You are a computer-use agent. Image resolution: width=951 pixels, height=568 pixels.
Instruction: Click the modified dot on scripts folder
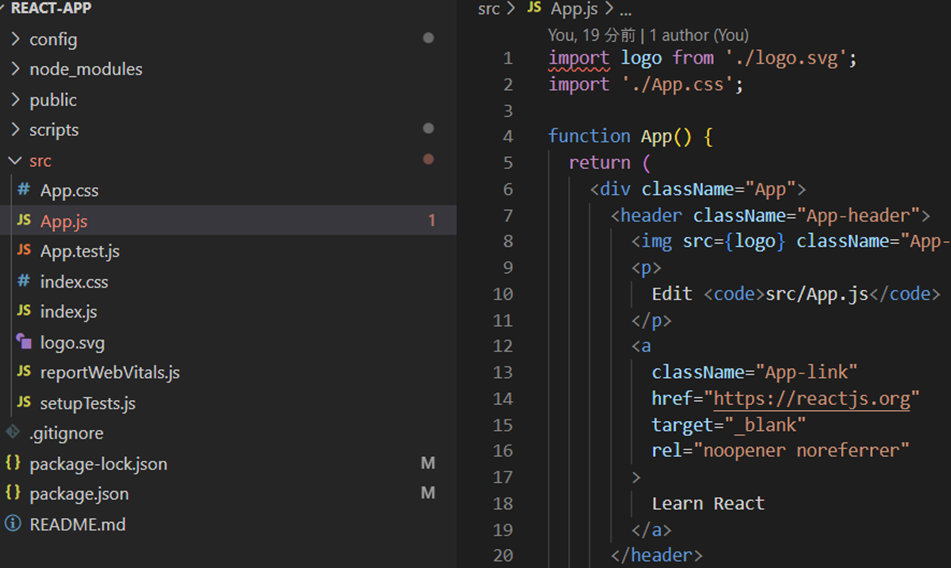point(428,128)
